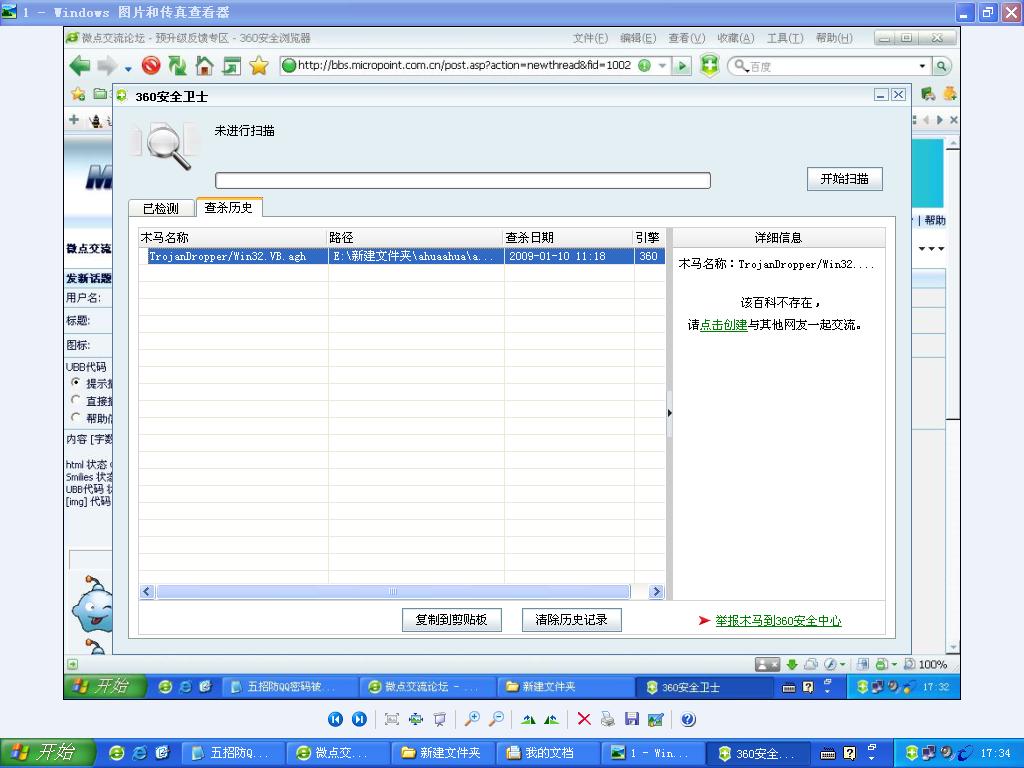This screenshot has width=1024, height=768.
Task: Open the 举报木马到360安全中心 link
Action: click(778, 620)
